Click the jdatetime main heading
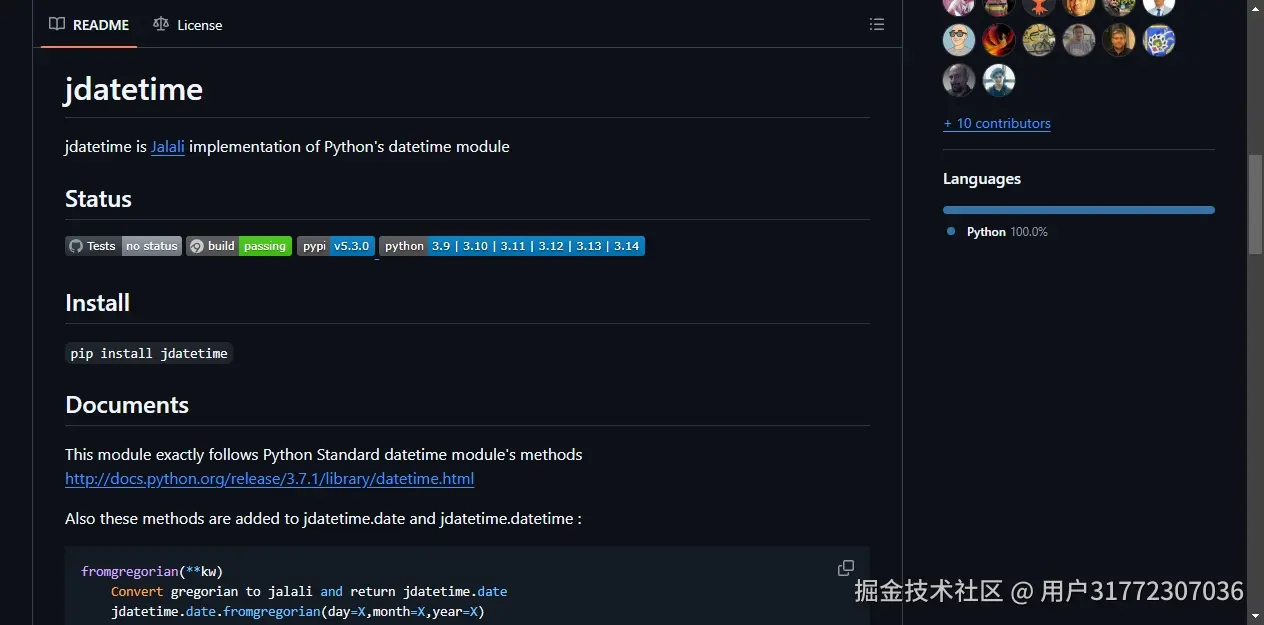 pyautogui.click(x=134, y=89)
